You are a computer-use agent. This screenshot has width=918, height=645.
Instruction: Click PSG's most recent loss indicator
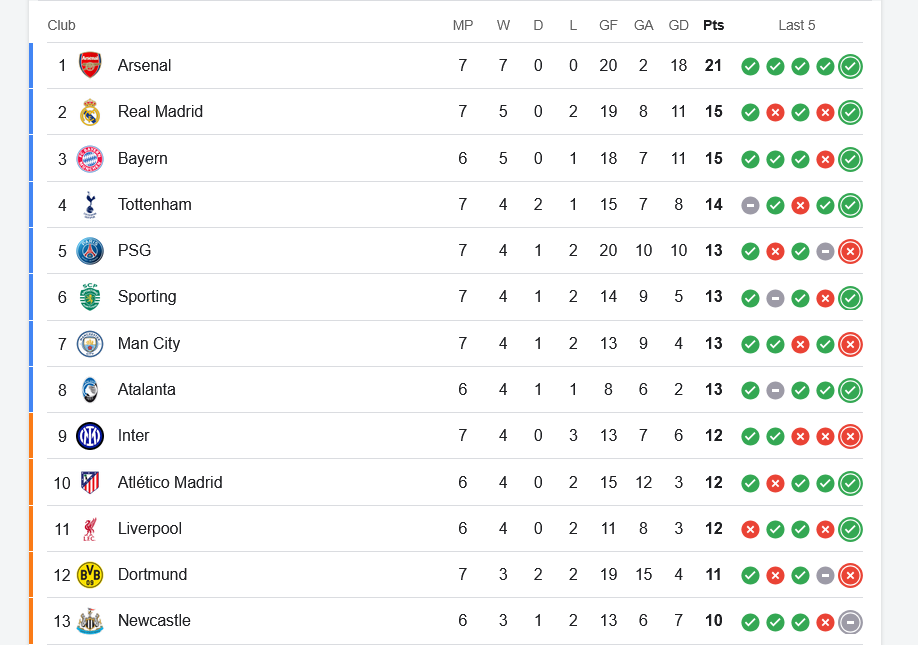click(x=850, y=252)
